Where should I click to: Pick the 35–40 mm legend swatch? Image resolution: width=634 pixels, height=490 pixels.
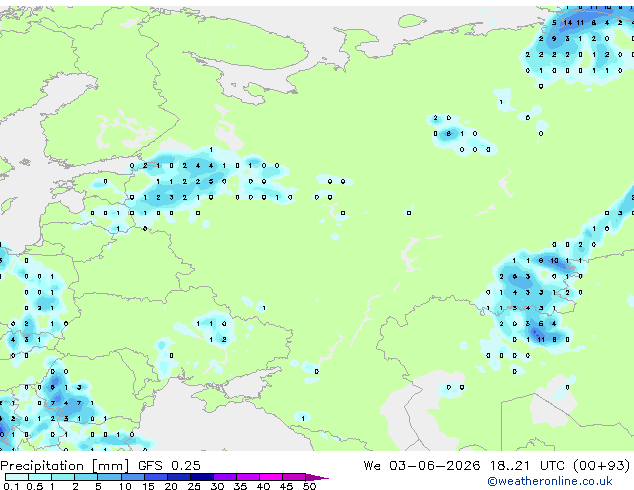point(247,477)
